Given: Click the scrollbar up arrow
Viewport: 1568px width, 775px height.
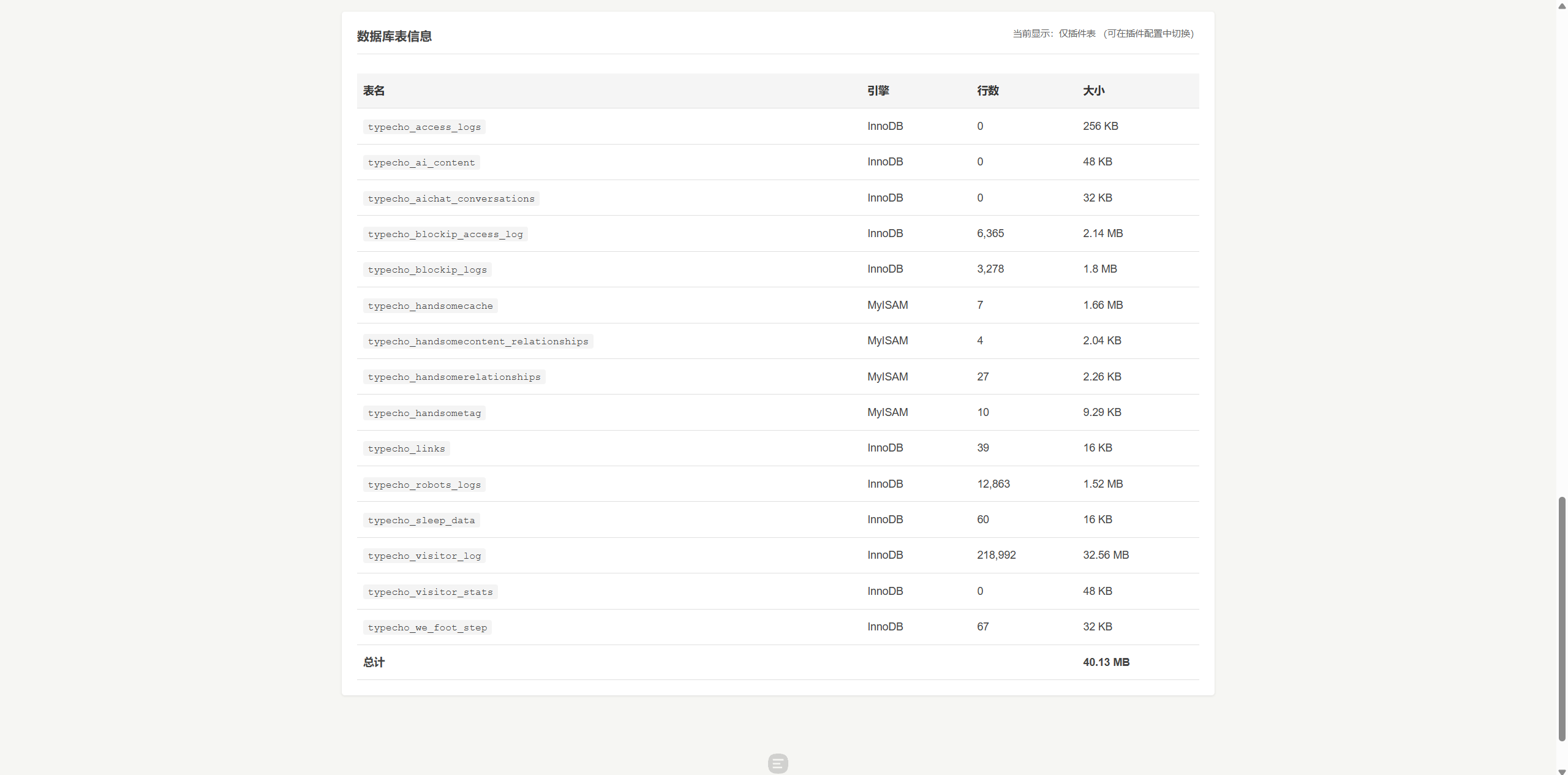Looking at the screenshot, I should point(1562,6).
